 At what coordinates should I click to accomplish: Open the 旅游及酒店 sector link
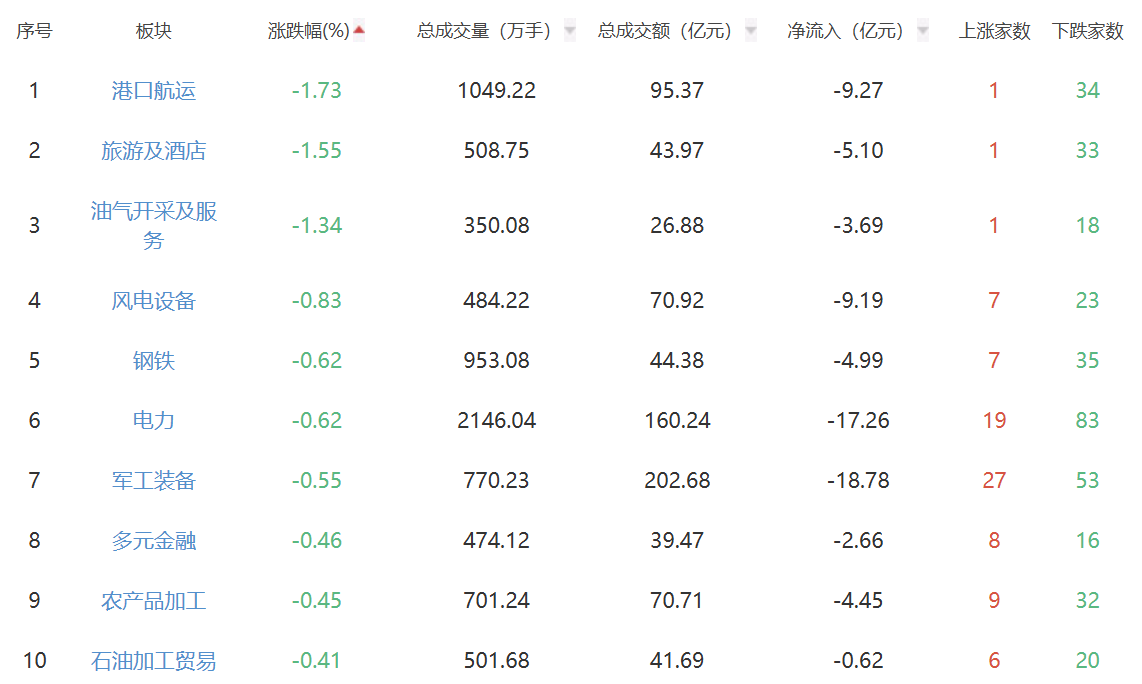[x=154, y=150]
